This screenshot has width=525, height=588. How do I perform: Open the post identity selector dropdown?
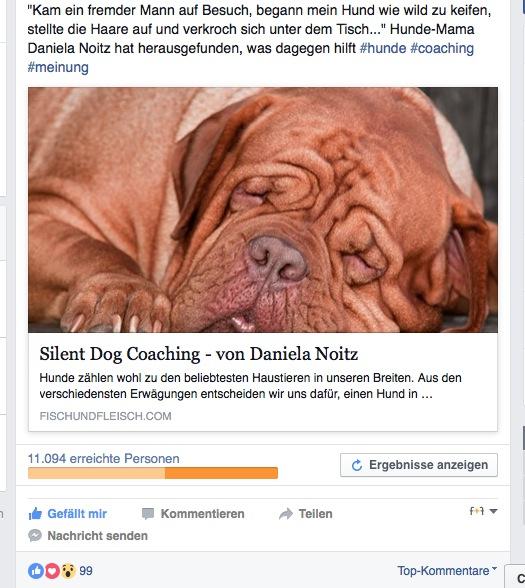coord(483,511)
